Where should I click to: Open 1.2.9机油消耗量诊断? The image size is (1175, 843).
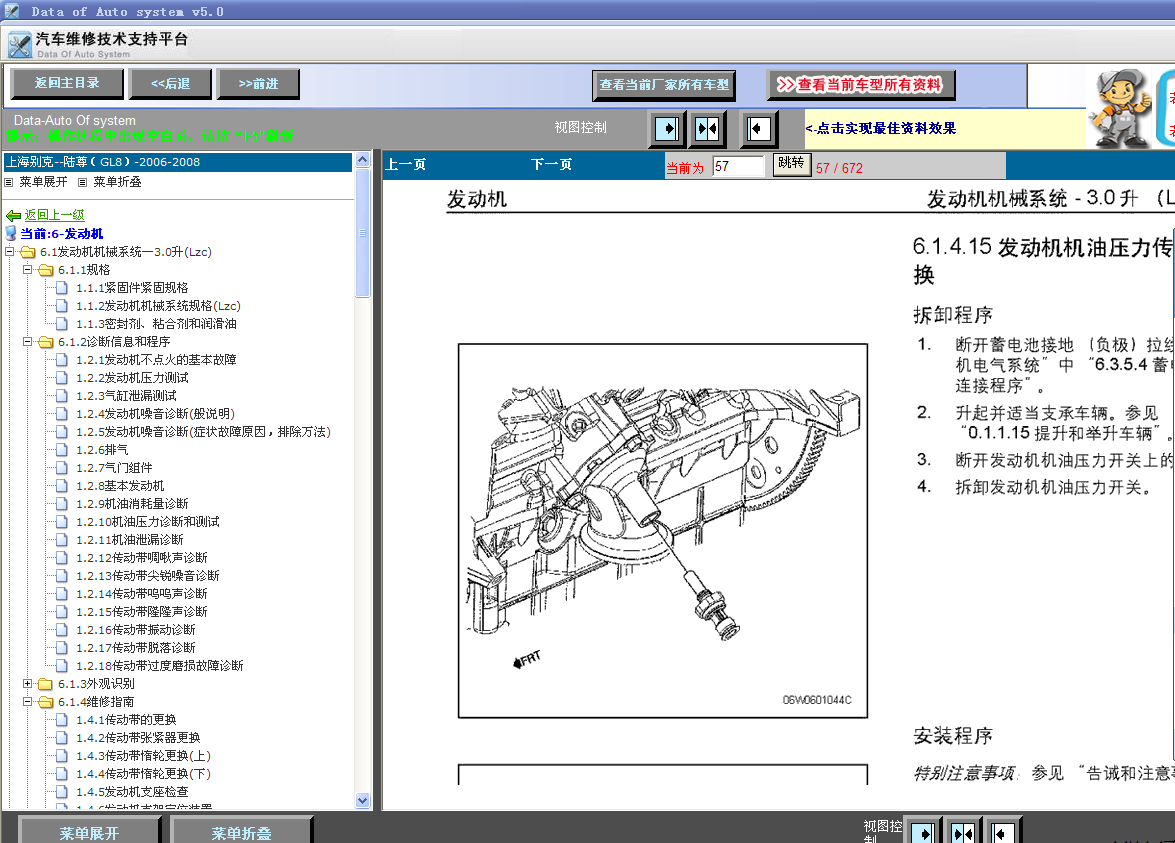(x=132, y=504)
